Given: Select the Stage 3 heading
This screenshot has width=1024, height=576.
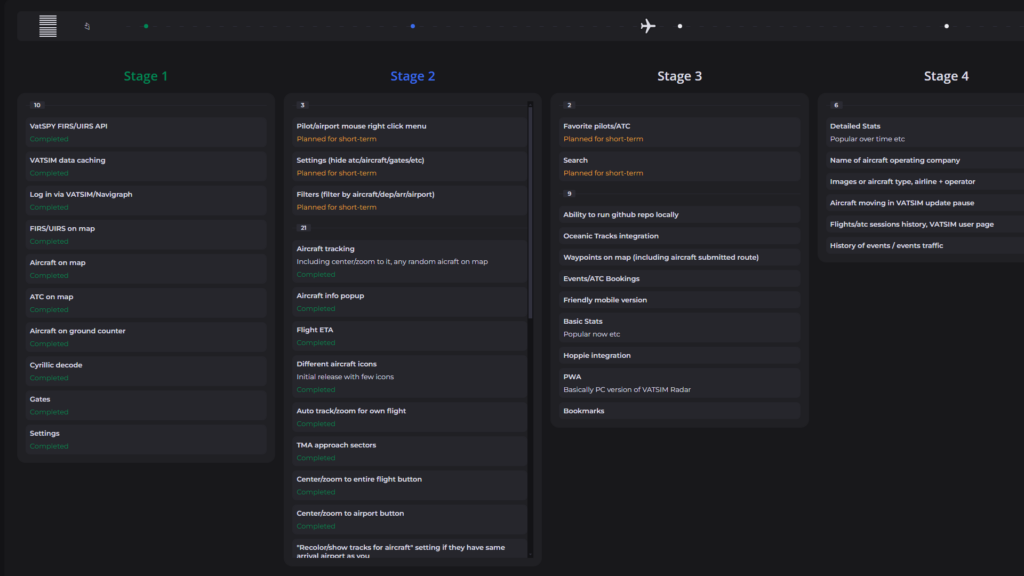Looking at the screenshot, I should click(679, 76).
